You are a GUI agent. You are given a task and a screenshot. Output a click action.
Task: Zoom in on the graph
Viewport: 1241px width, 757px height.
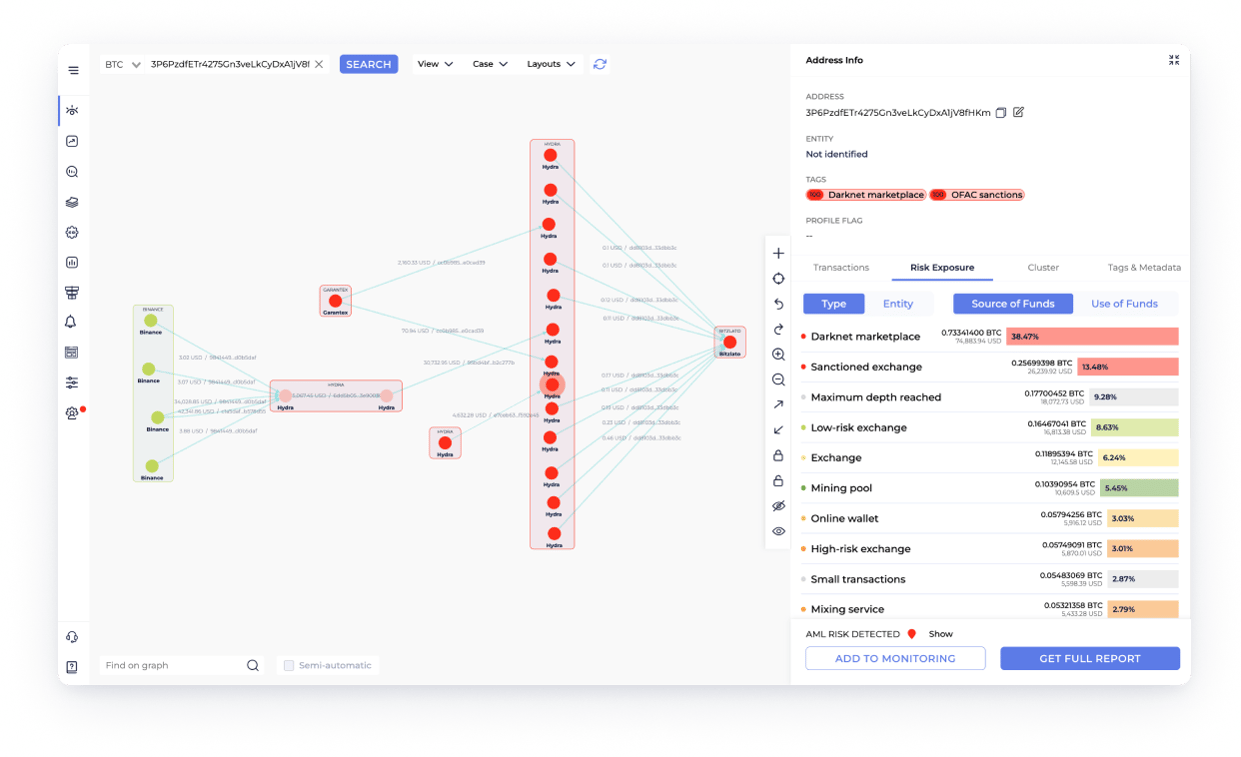pos(779,355)
